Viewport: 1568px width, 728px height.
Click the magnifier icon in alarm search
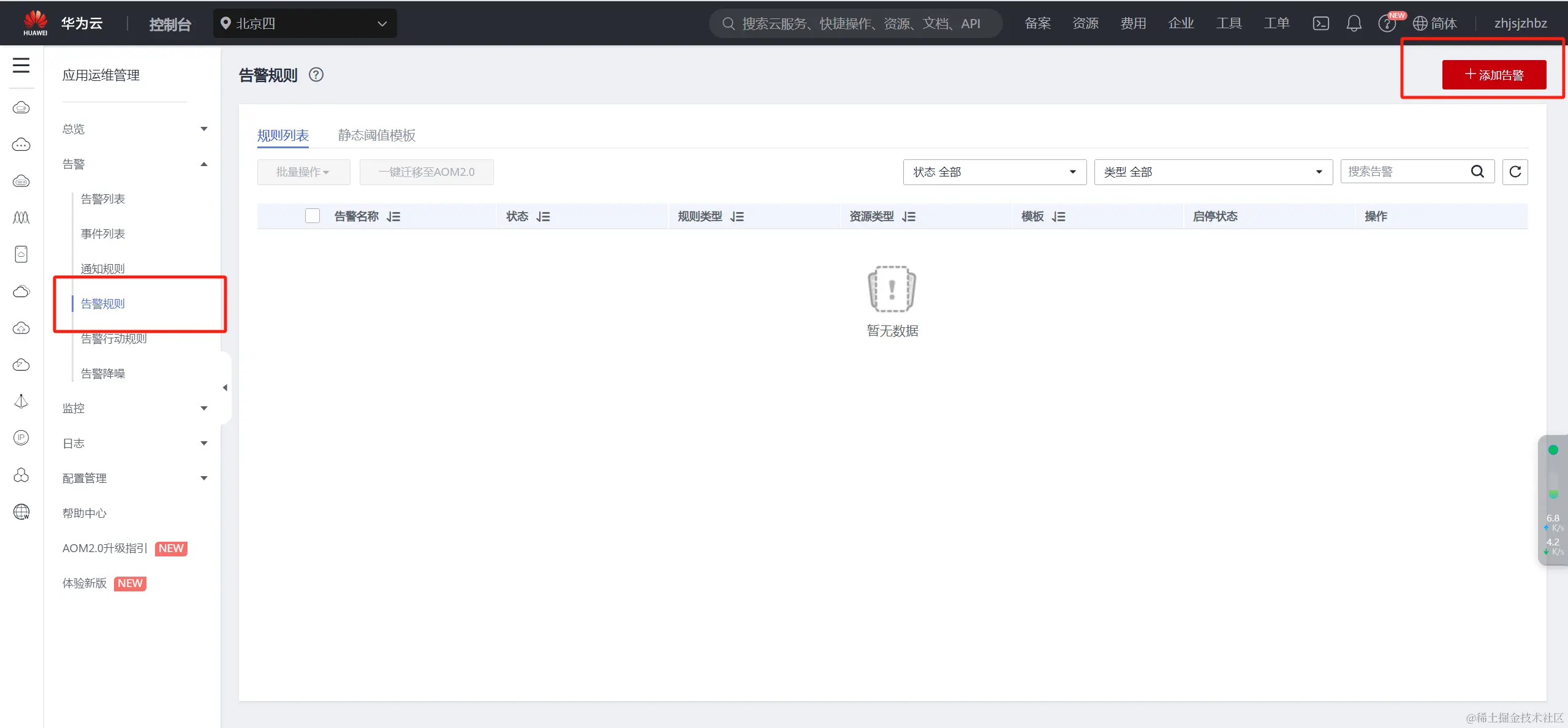click(x=1477, y=172)
